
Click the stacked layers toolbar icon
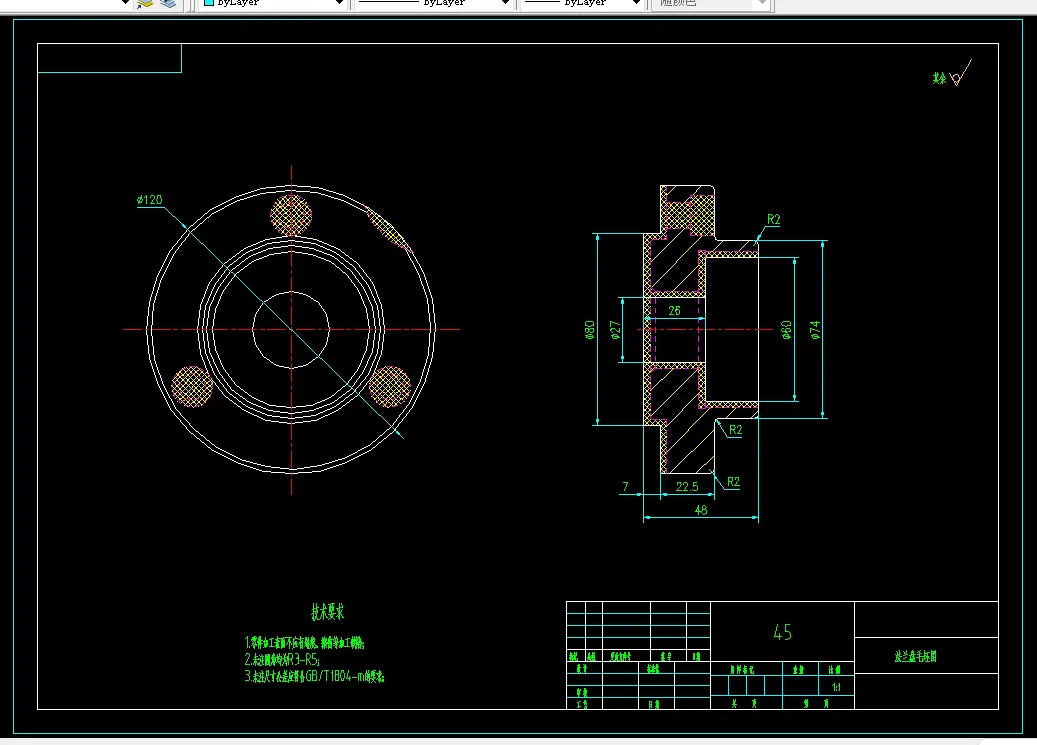[x=168, y=3]
